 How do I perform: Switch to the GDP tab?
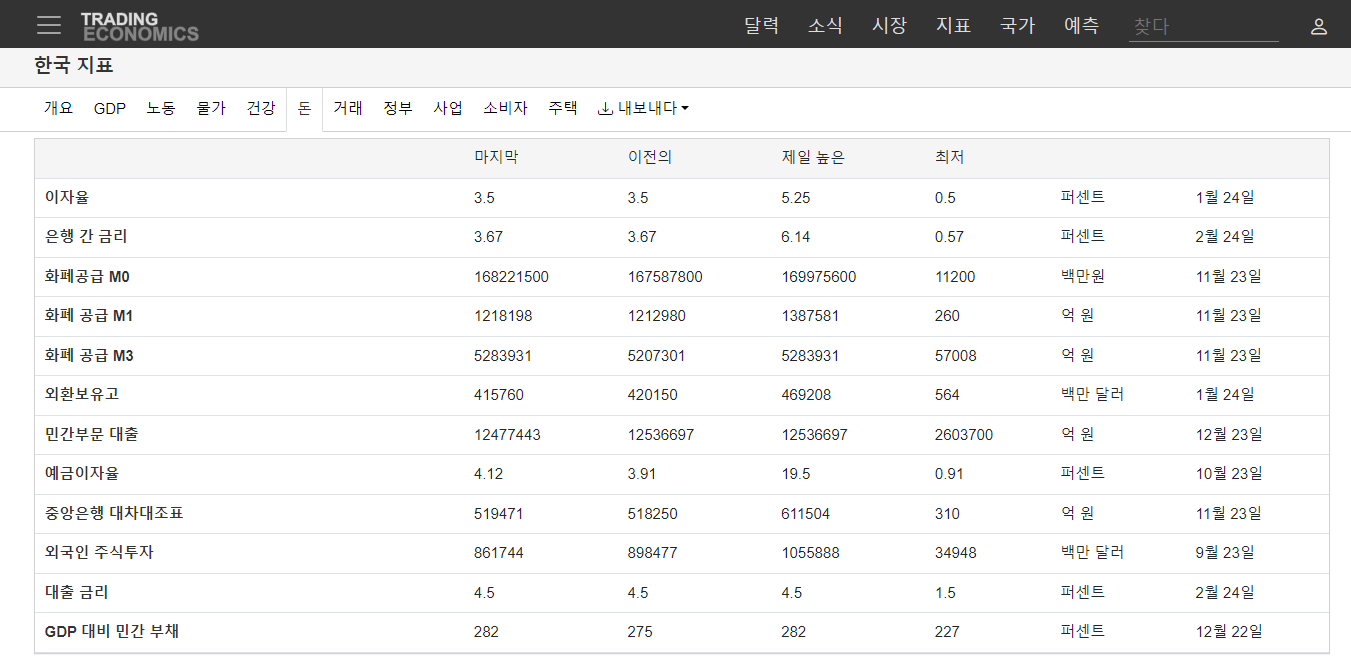[110, 108]
